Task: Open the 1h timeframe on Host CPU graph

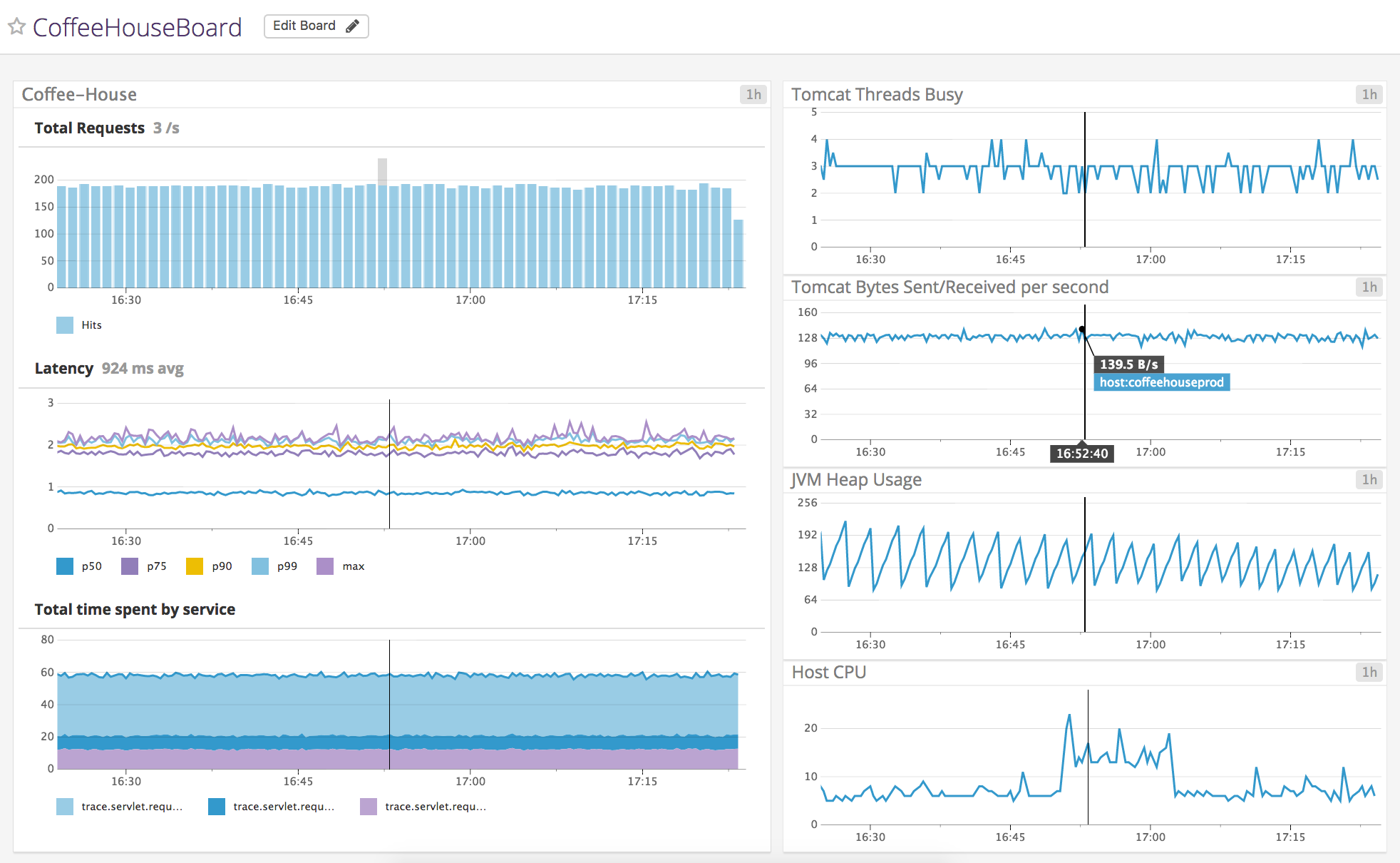Action: [1368, 672]
